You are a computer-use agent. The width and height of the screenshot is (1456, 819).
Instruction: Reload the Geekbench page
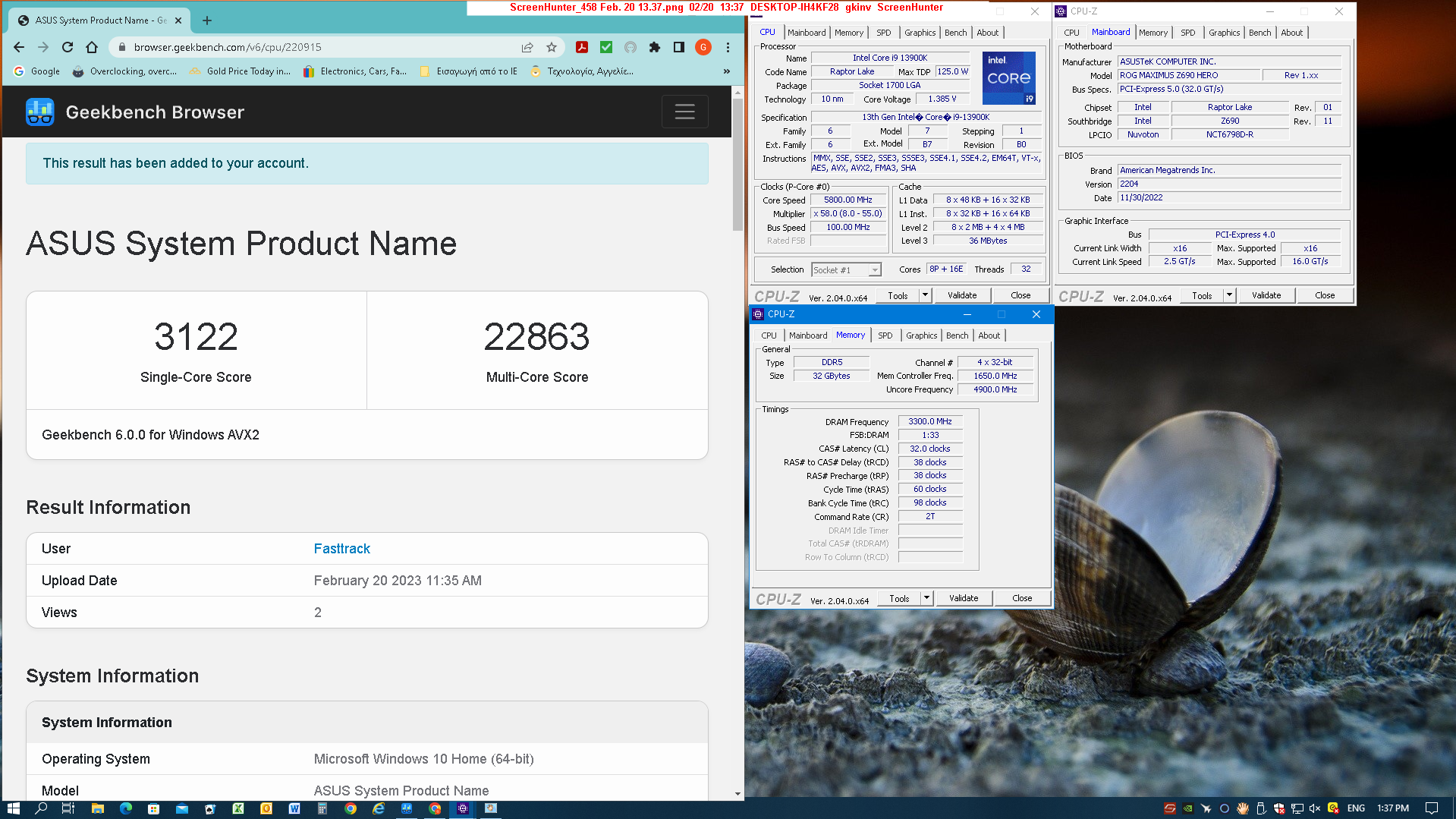68,47
